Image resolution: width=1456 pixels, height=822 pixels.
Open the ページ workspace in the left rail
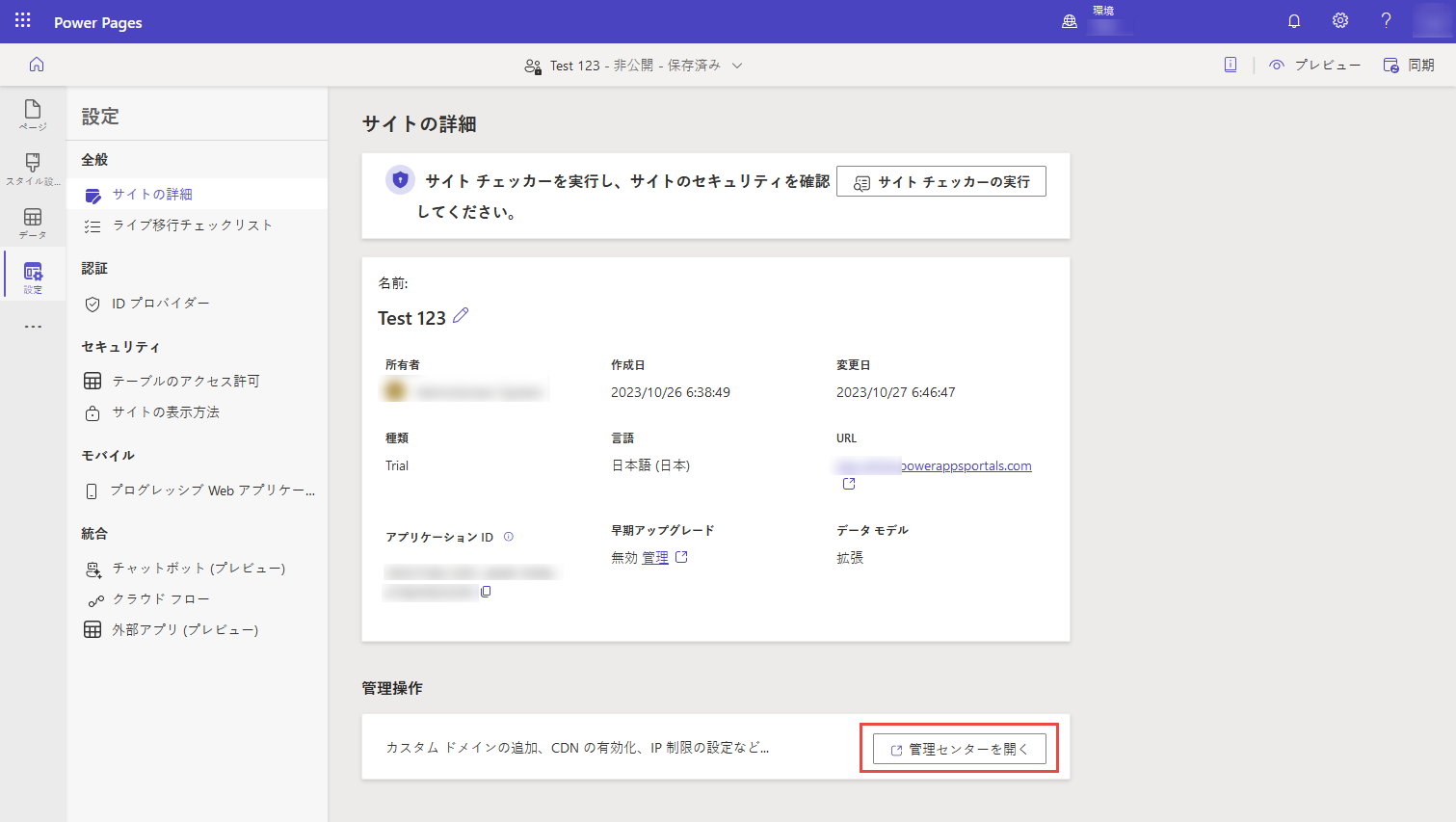point(33,115)
